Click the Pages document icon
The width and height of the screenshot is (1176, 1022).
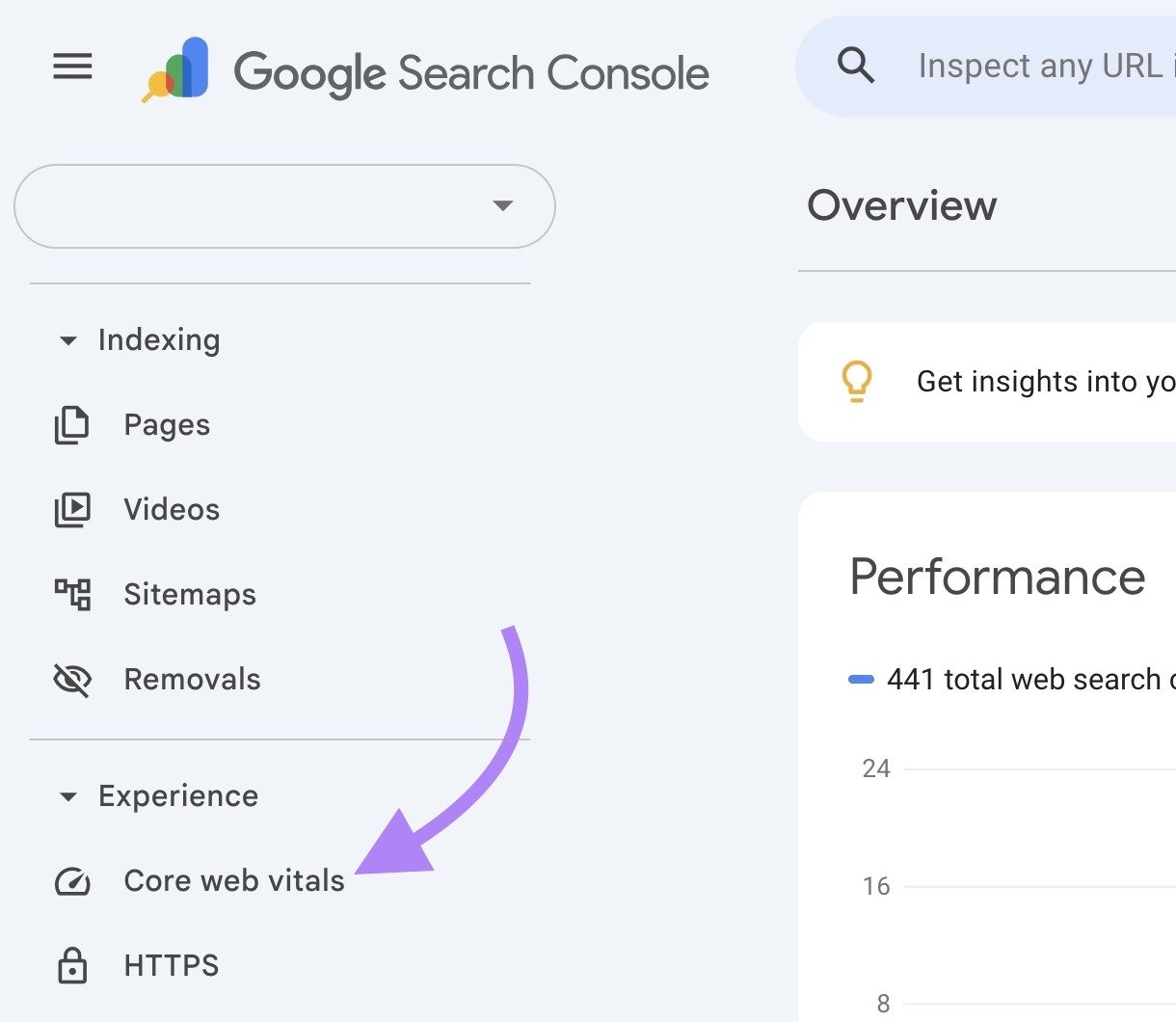pyautogui.click(x=72, y=425)
